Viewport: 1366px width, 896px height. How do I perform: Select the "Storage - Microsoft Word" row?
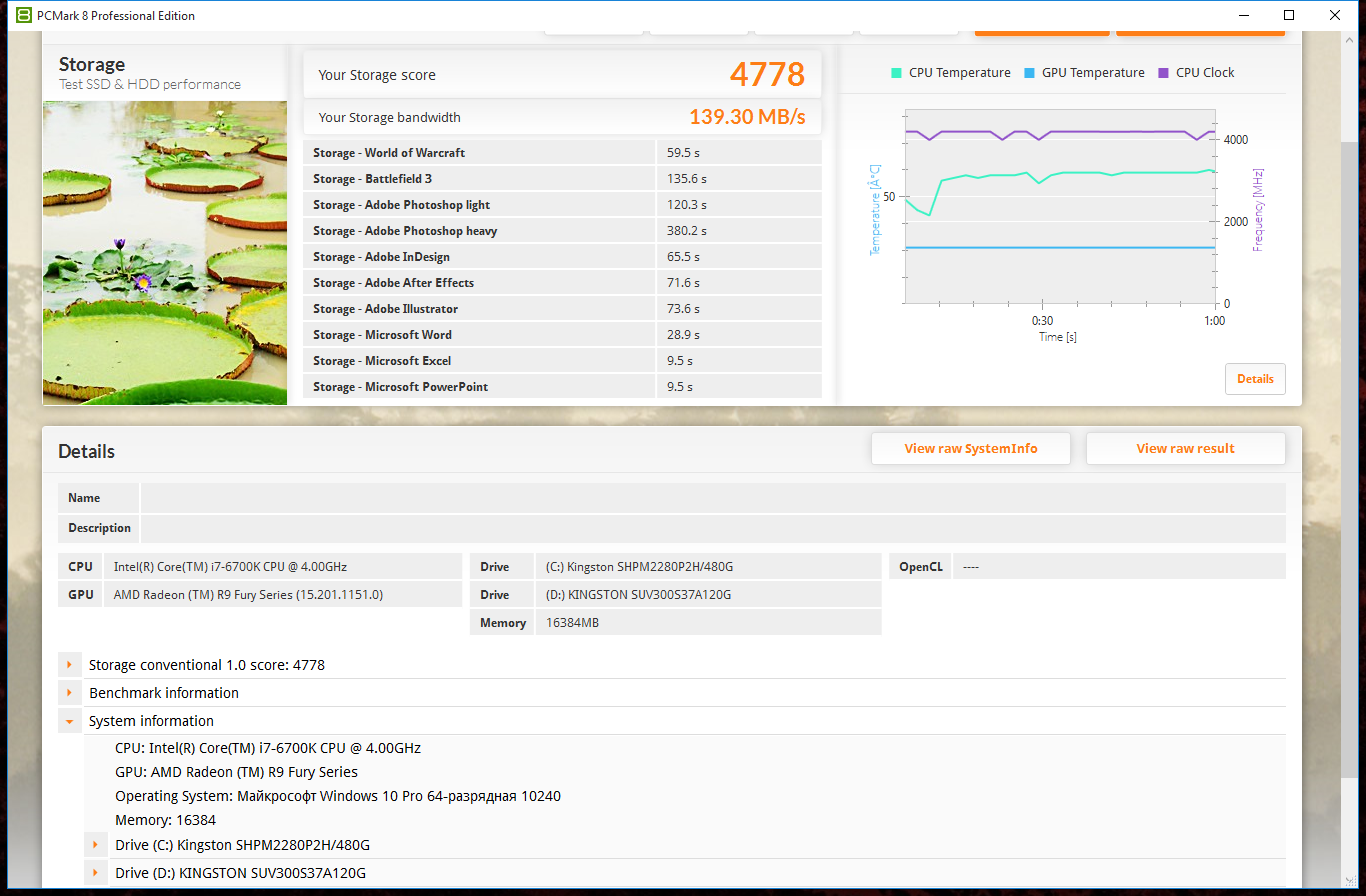562,335
